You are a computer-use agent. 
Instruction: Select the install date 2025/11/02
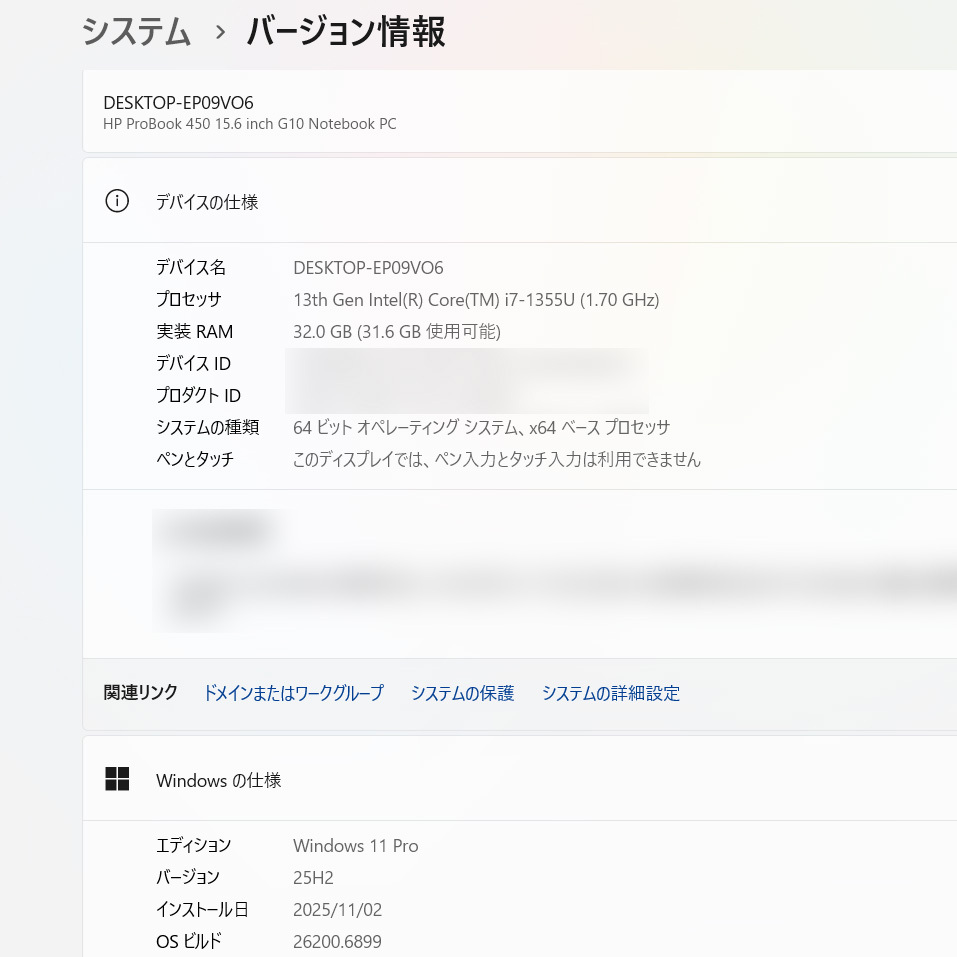point(338,910)
